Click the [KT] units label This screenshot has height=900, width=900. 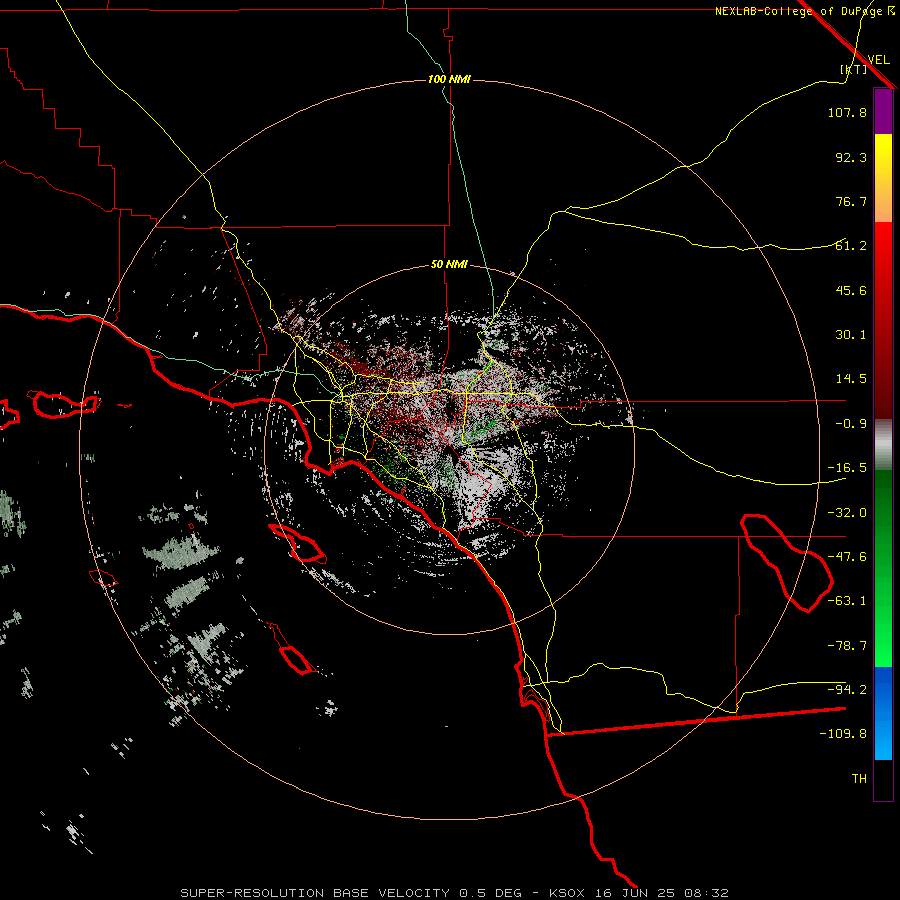pos(854,69)
